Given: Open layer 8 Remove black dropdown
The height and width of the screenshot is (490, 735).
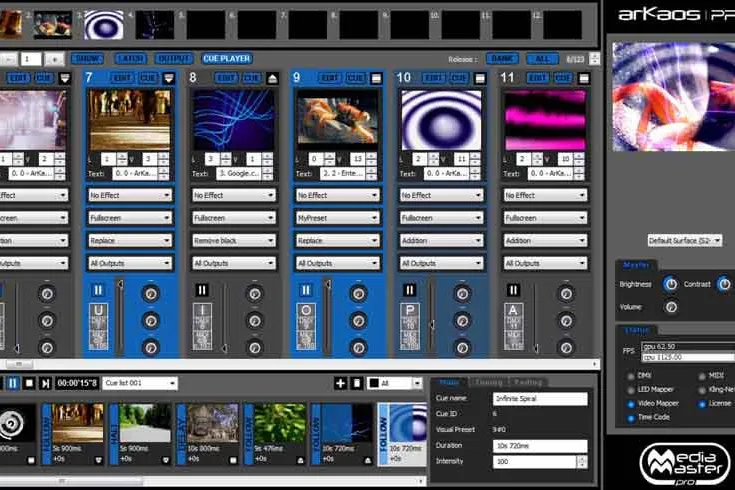Looking at the screenshot, I should pyautogui.click(x=233, y=241).
